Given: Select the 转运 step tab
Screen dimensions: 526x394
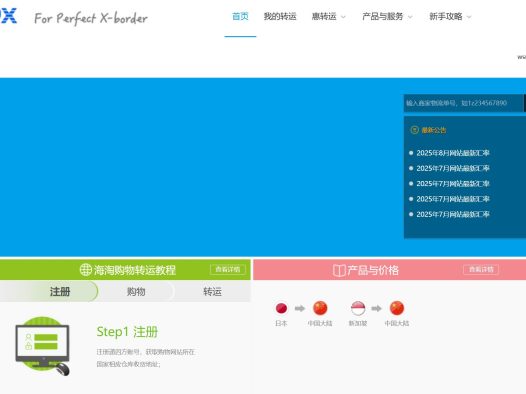Looking at the screenshot, I should [212, 291].
